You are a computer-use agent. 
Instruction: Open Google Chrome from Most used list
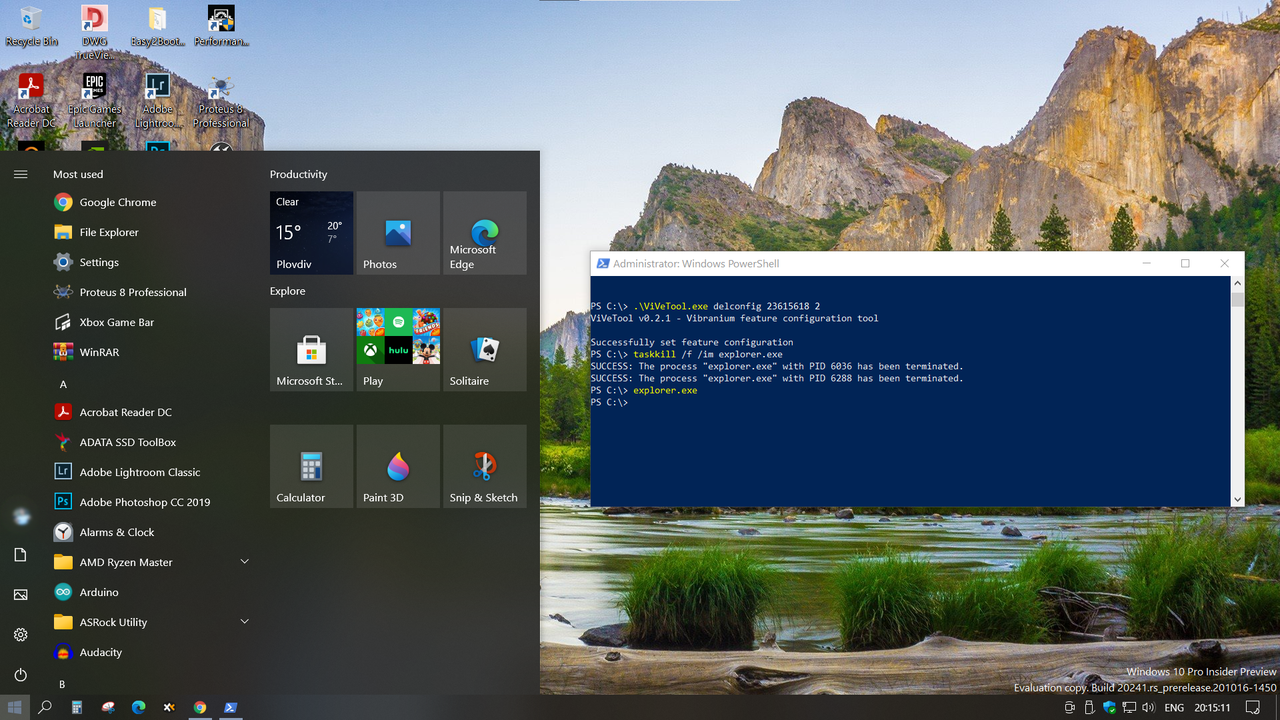pos(150,202)
